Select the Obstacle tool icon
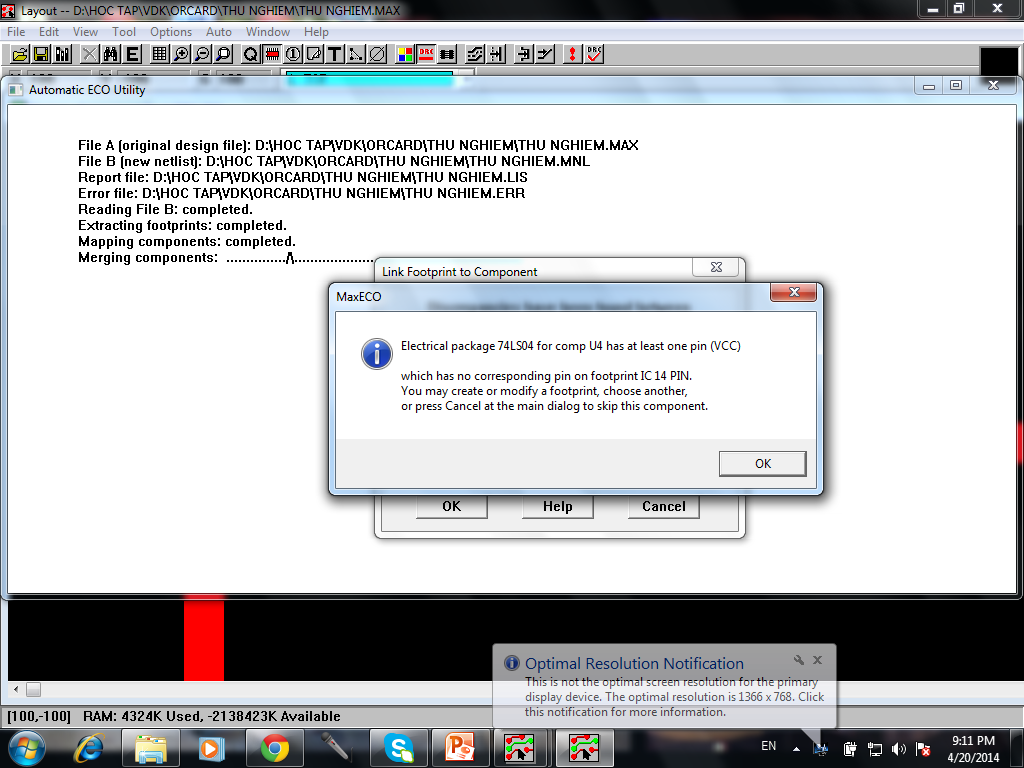 click(x=314, y=54)
